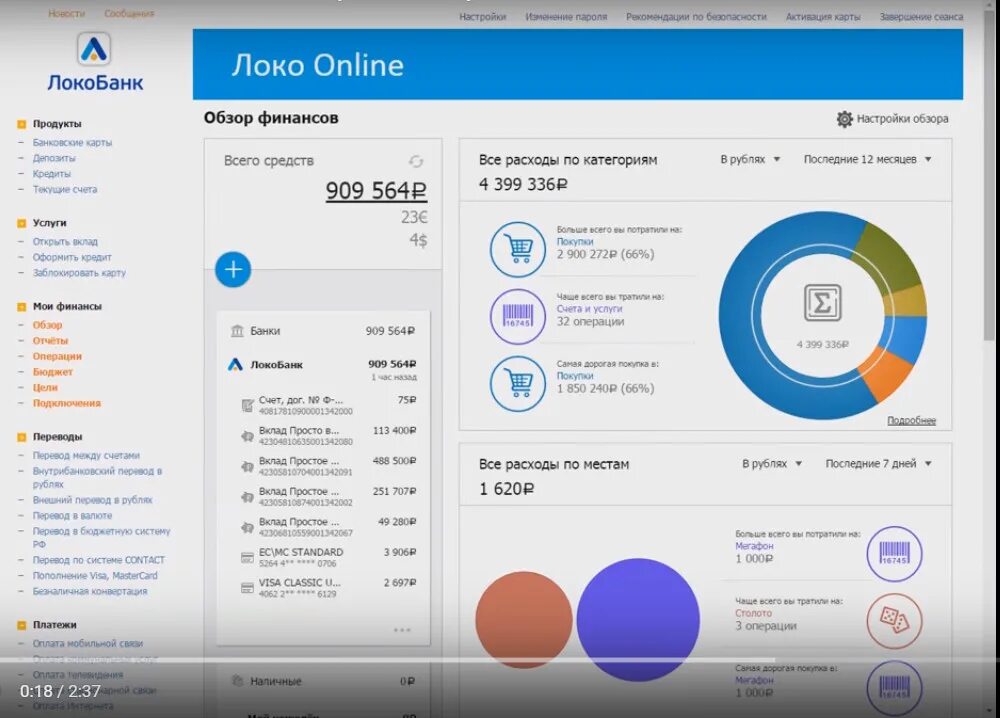Open Изменение пароля in top menu
The width and height of the screenshot is (1000, 718).
click(x=566, y=17)
